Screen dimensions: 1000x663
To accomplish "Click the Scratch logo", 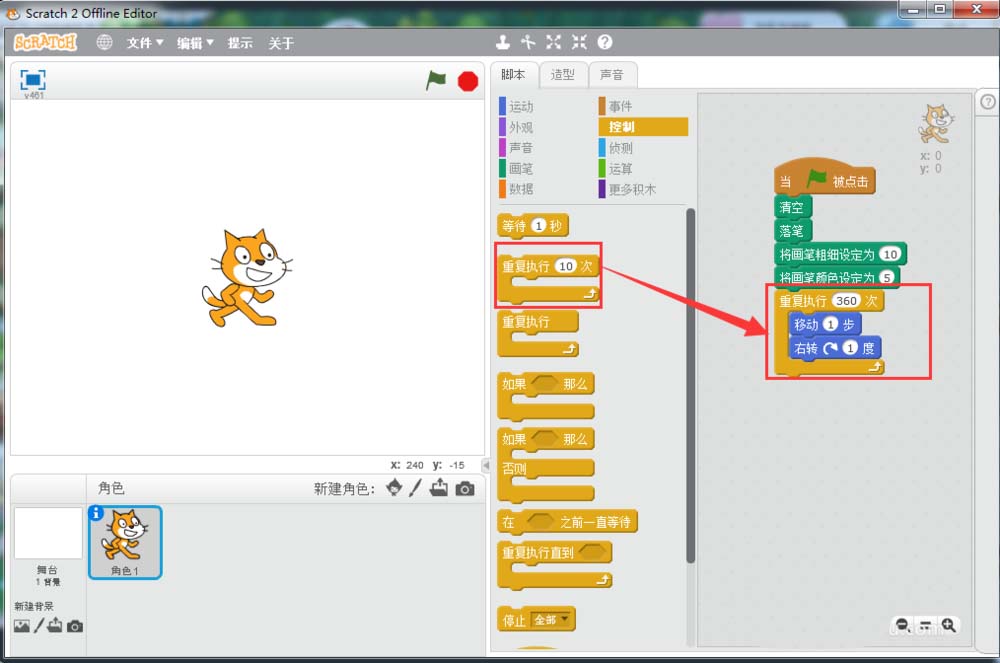I will (x=45, y=43).
